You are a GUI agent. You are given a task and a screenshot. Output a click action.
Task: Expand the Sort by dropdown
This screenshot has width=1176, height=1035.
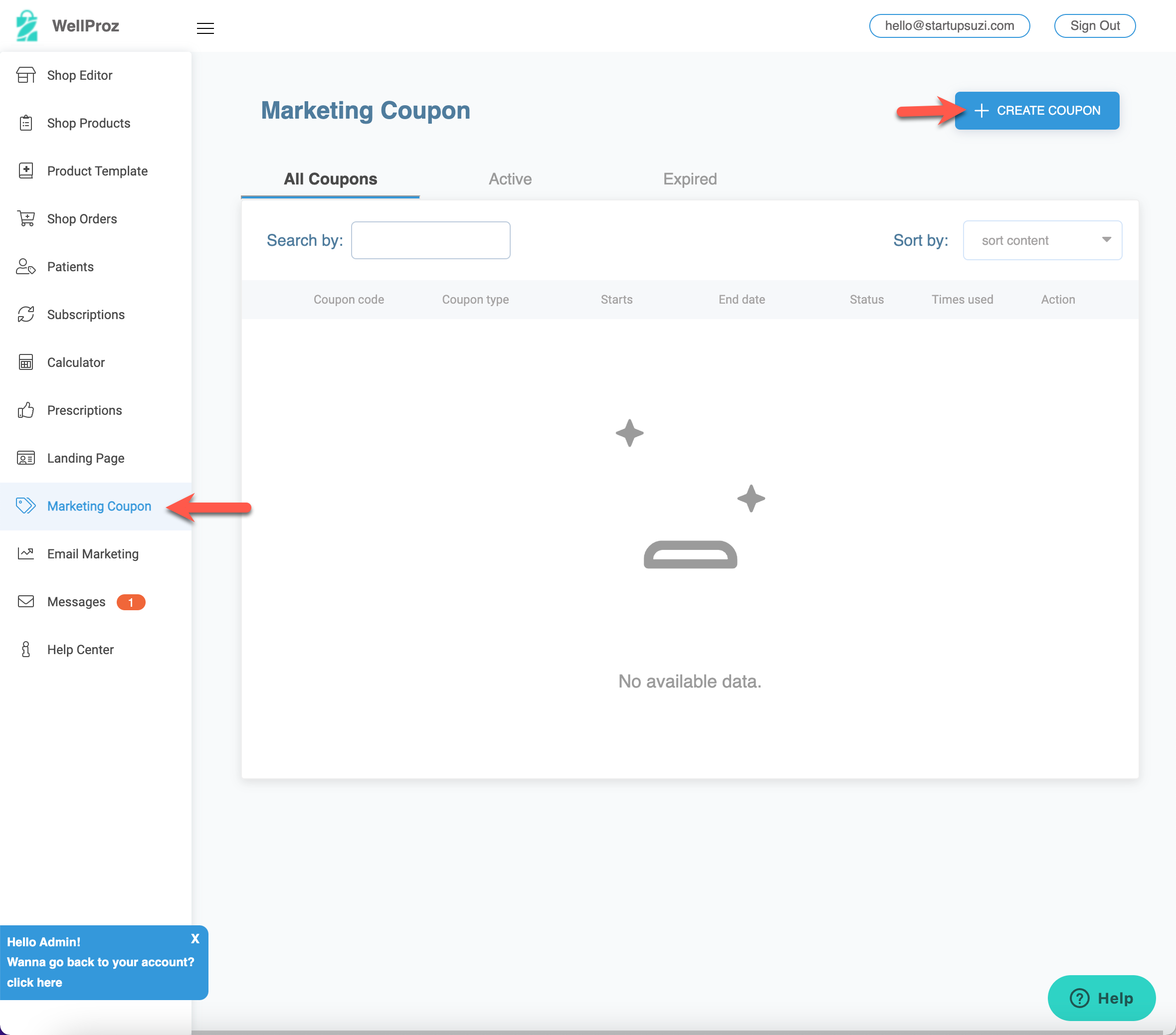[1041, 240]
